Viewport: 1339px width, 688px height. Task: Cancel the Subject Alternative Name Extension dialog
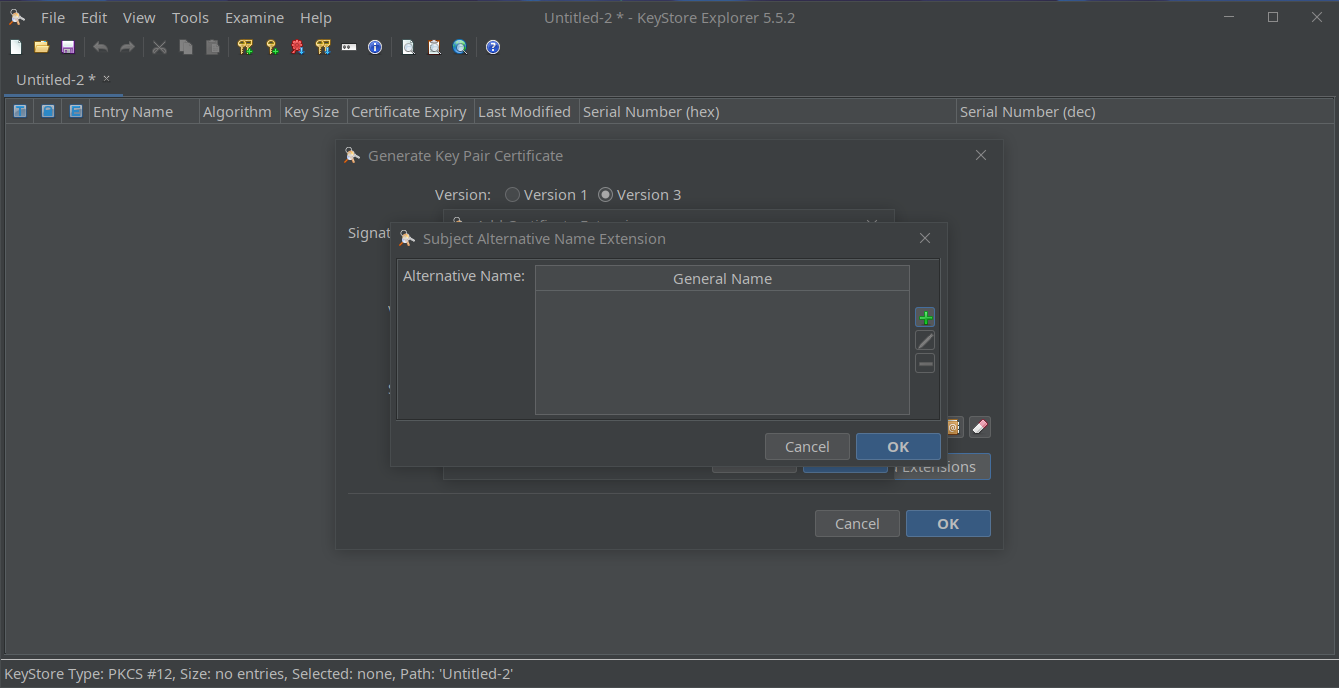(807, 447)
